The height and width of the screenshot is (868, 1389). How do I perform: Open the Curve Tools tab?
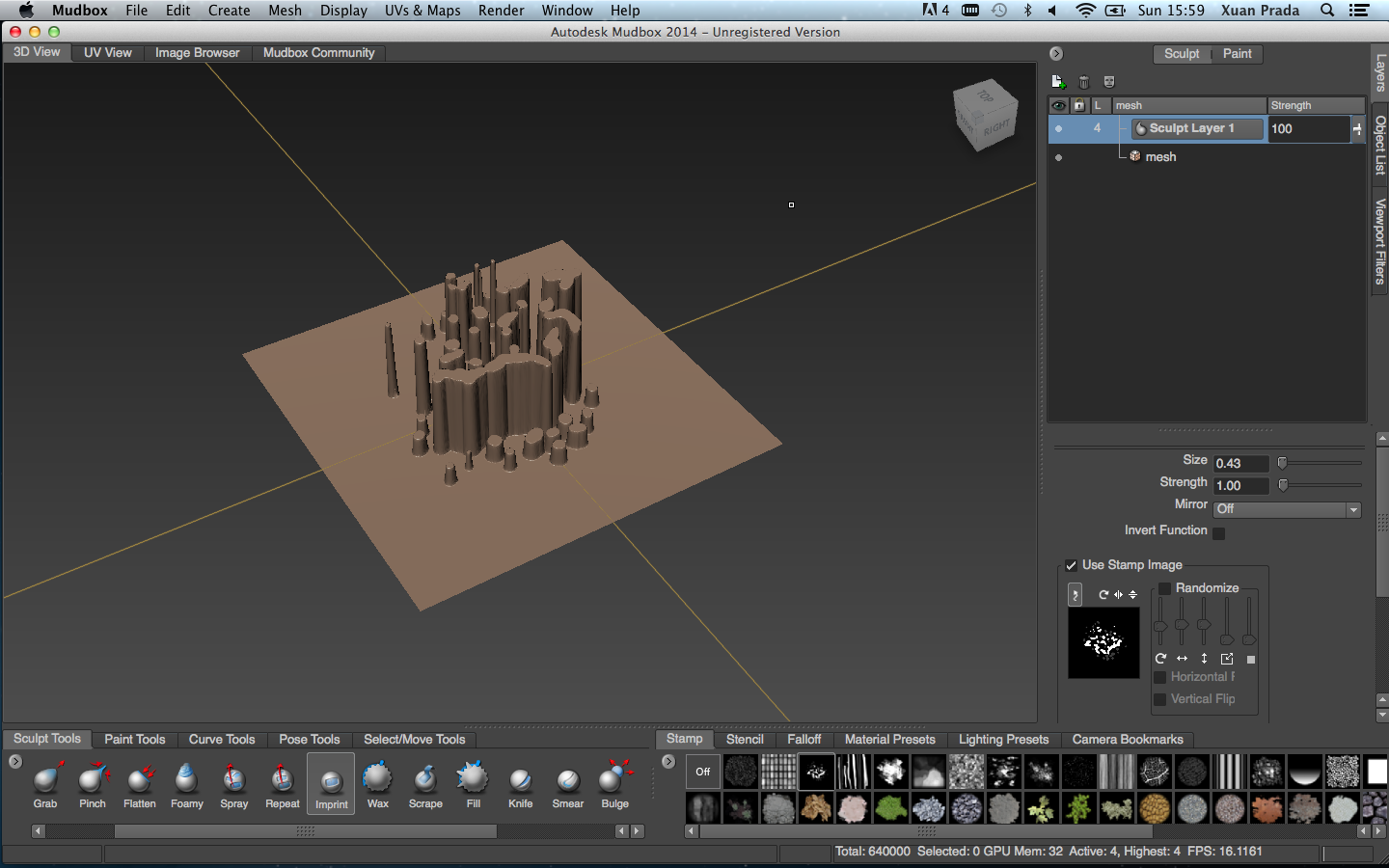coord(222,740)
